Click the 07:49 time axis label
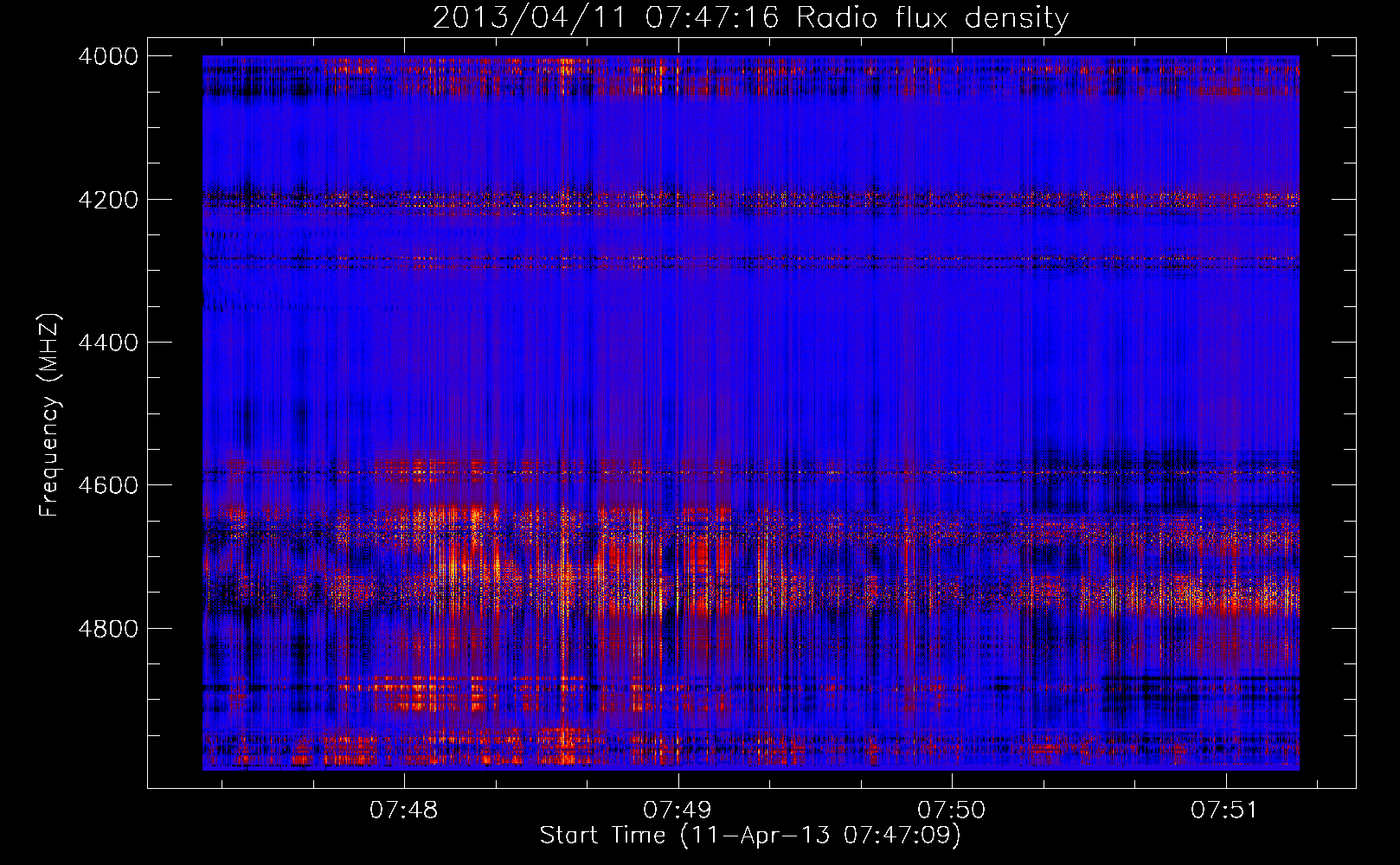This screenshot has height=865, width=1400. [x=678, y=811]
